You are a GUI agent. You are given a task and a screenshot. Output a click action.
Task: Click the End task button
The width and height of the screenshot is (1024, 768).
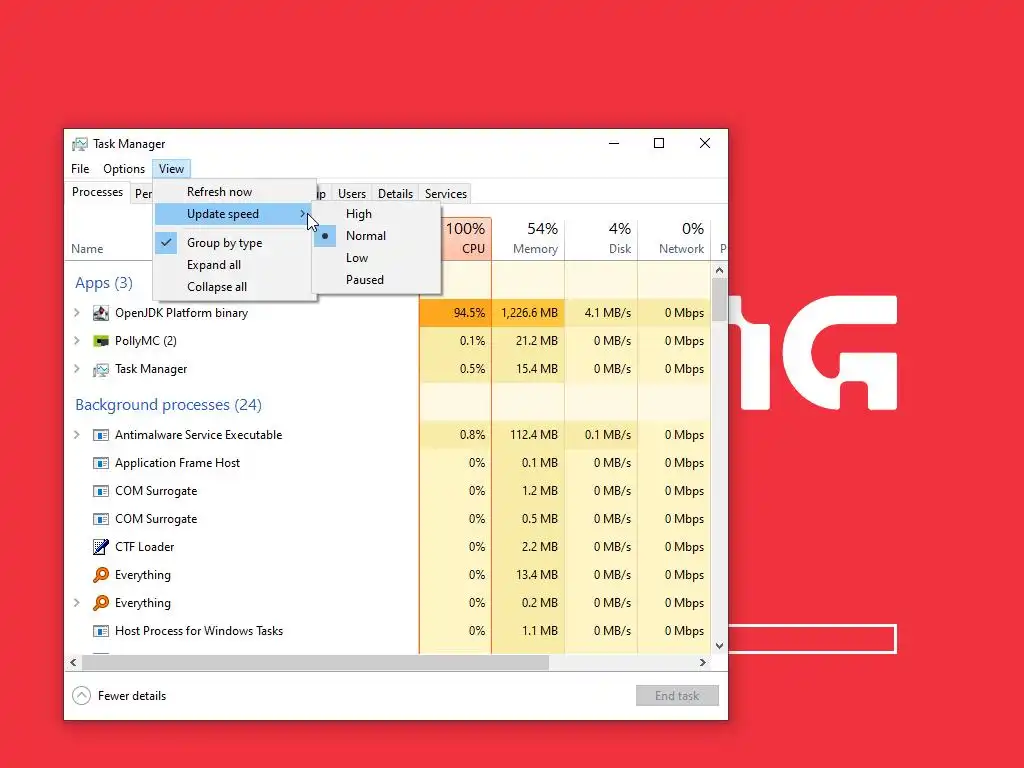677,696
